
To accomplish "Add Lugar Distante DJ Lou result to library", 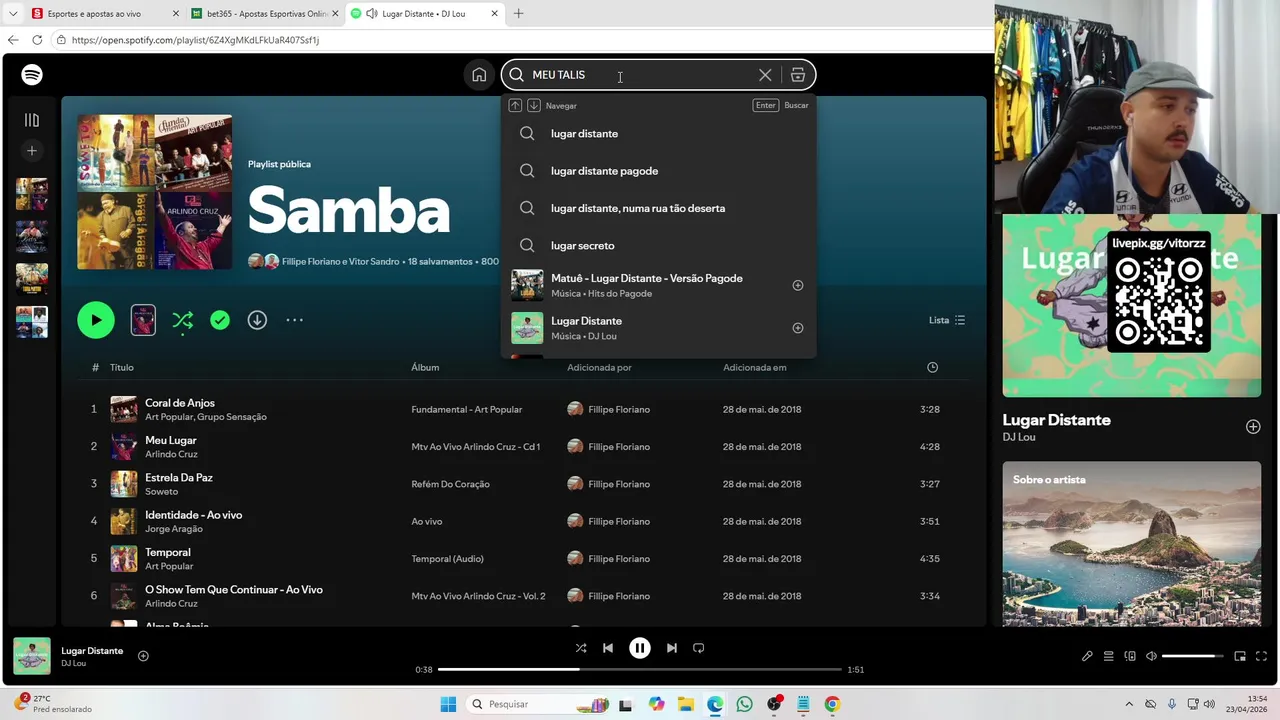I will (798, 328).
